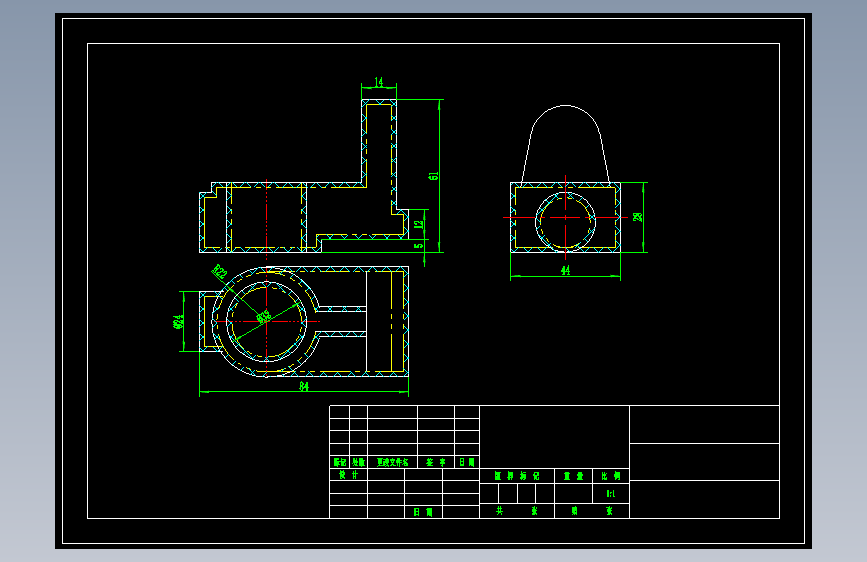Click the R22 radius dimension label
Viewport: 867px width, 562px height.
coord(220,272)
